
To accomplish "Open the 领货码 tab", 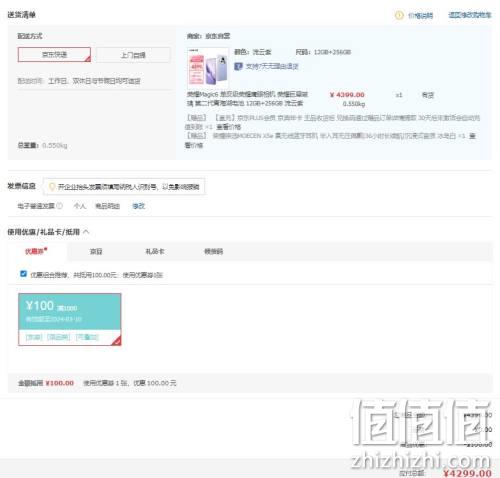I will coord(213,251).
